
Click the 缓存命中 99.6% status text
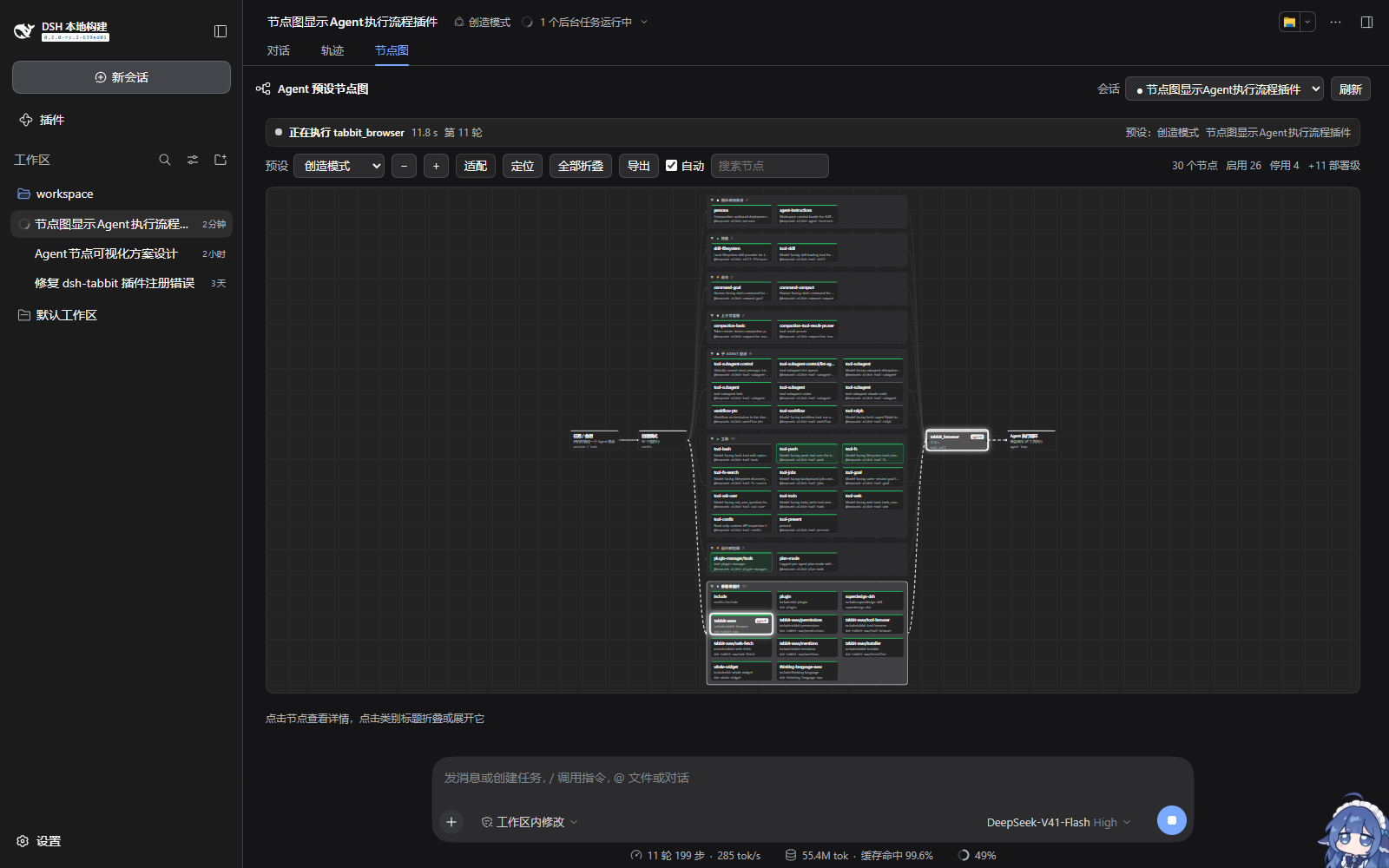(x=897, y=856)
